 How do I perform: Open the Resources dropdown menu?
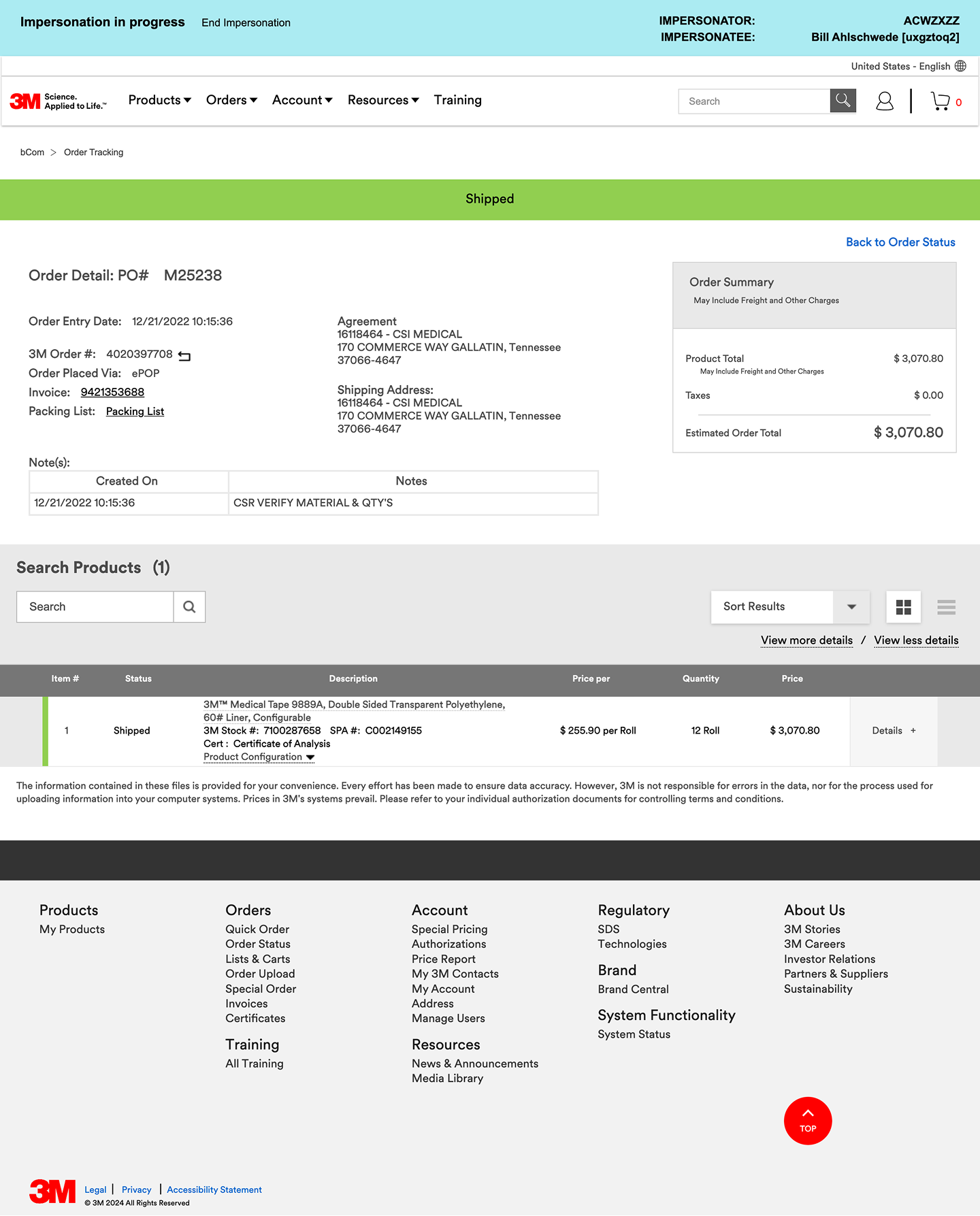click(x=383, y=100)
